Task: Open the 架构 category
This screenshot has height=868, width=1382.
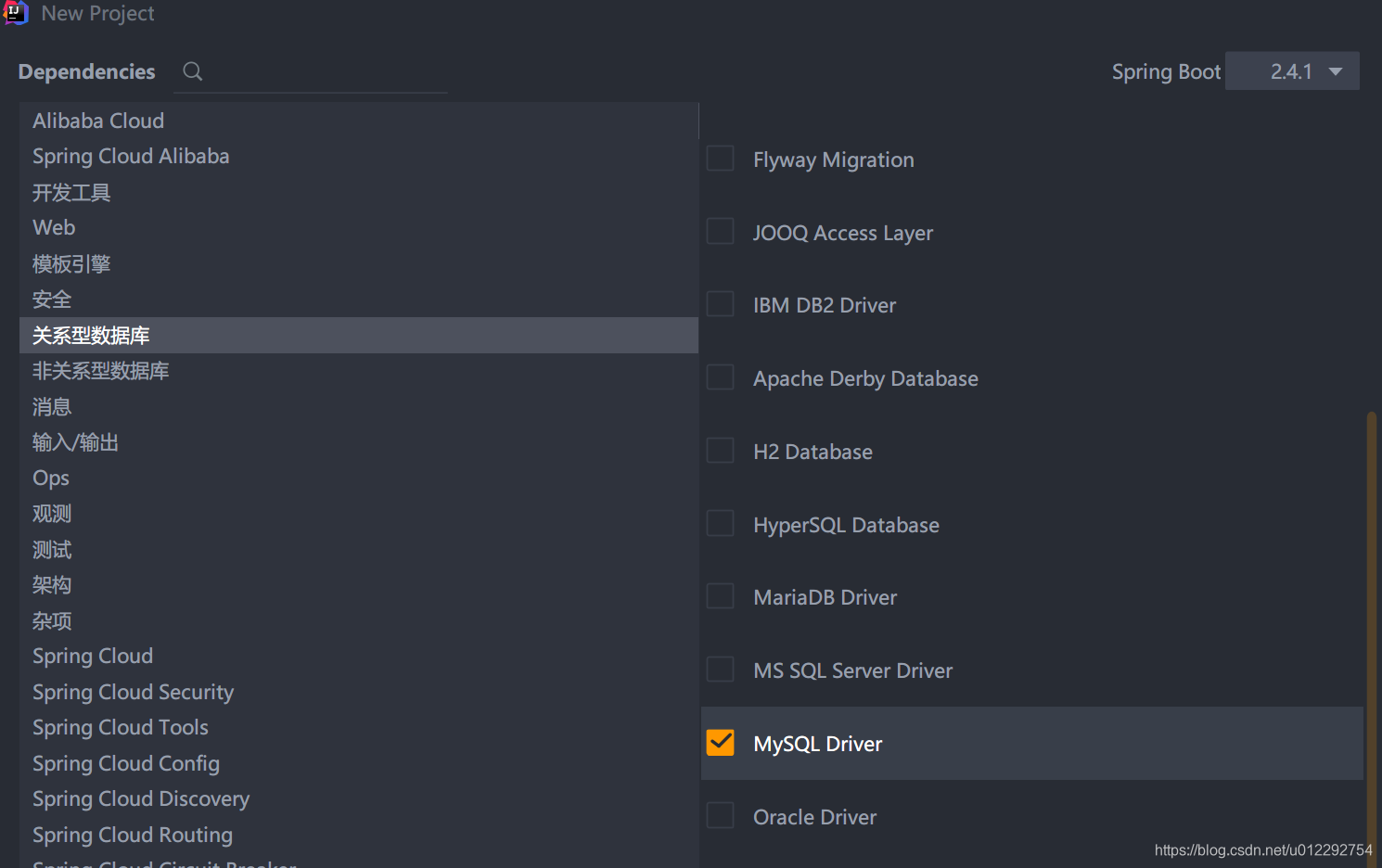Action: coord(359,585)
